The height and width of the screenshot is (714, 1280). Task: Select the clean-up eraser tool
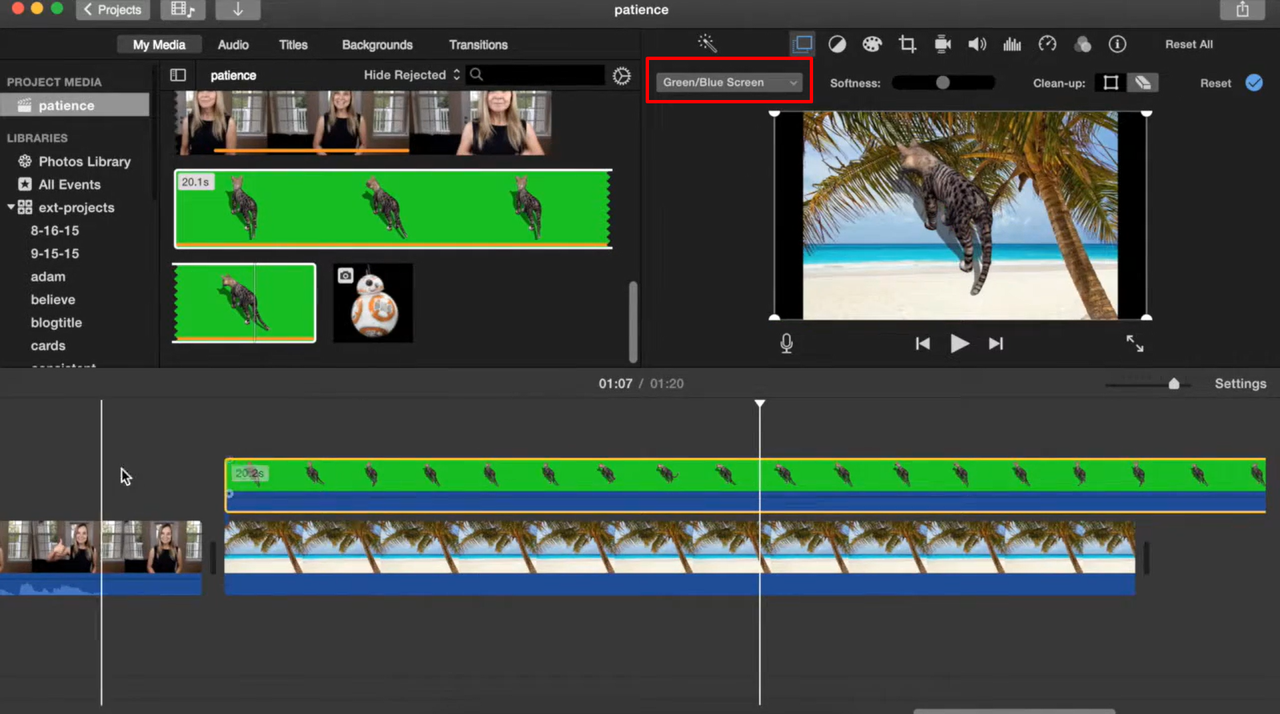click(1142, 83)
